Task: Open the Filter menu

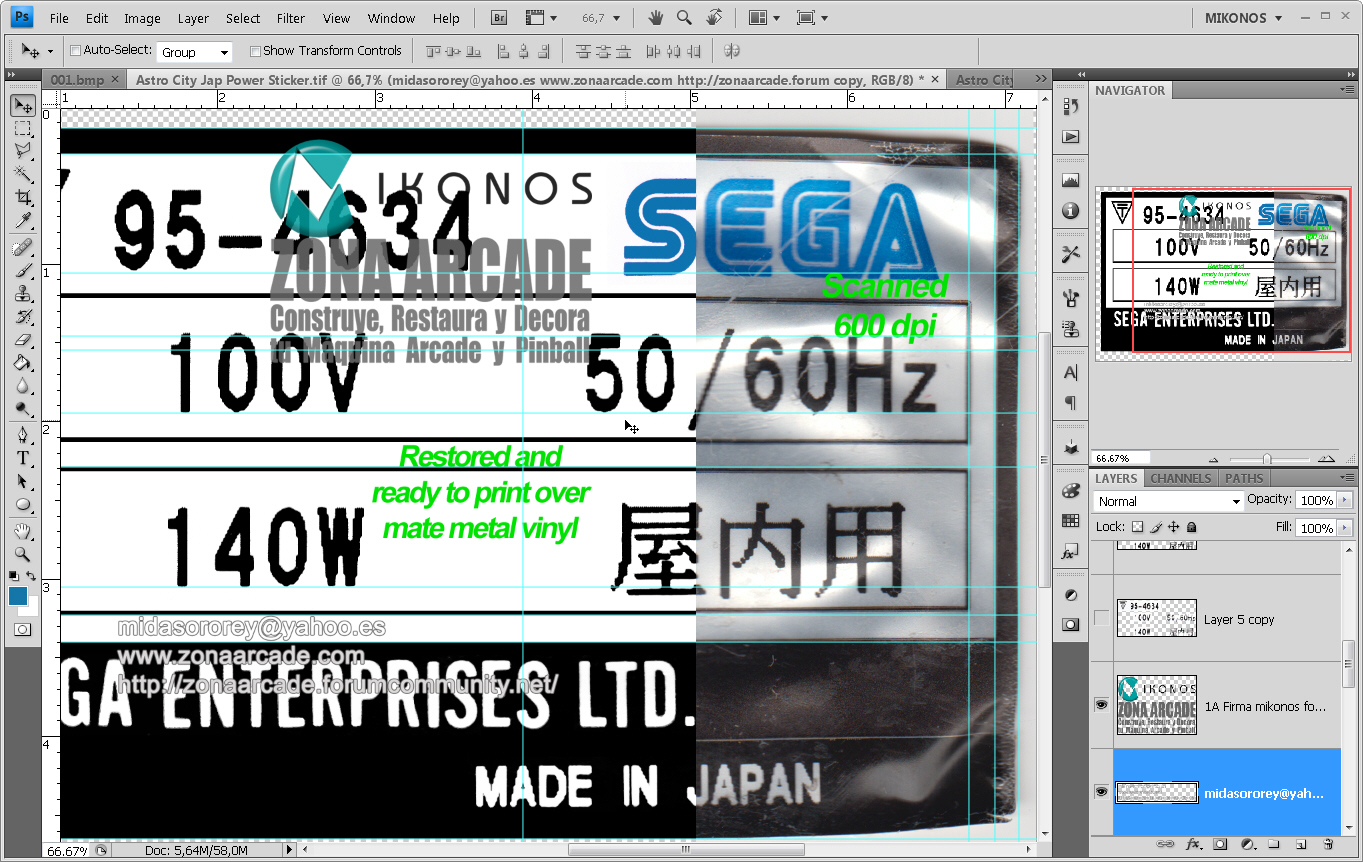Action: pyautogui.click(x=291, y=18)
